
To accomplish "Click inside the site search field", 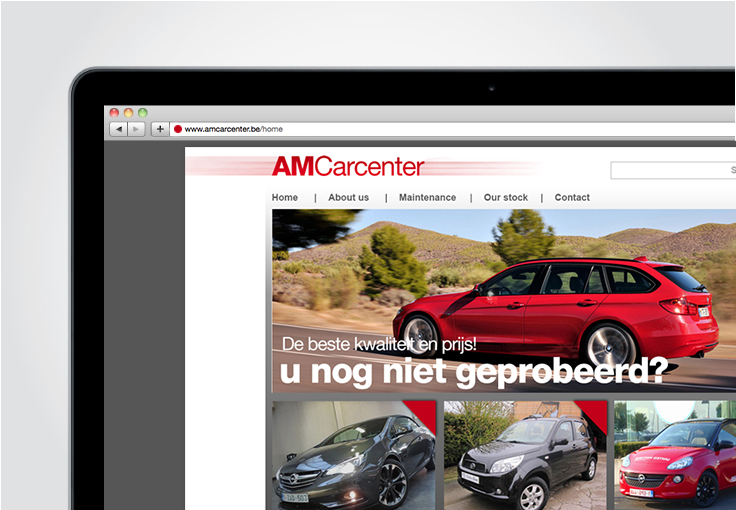I will 673,170.
